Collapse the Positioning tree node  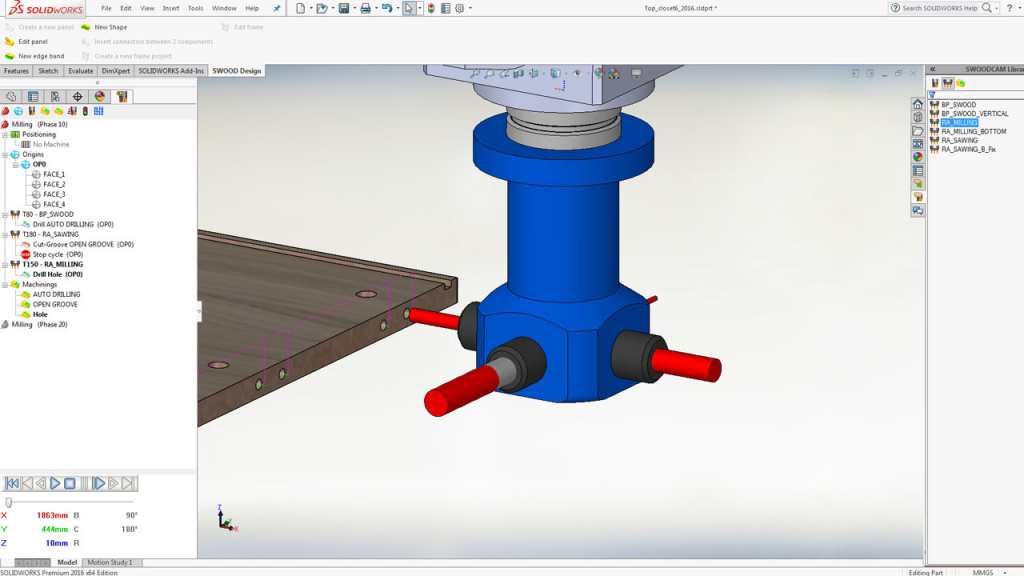[5, 135]
